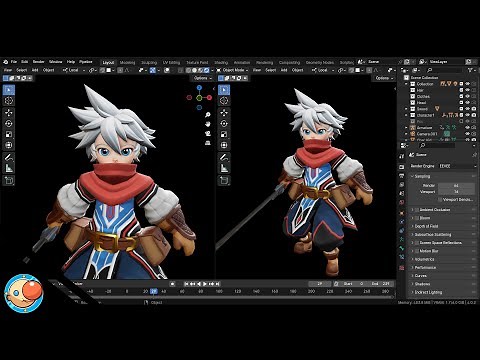The image size is (480, 360).
Task: Toggle camera view icon in left viewport
Action: [x=208, y=133]
